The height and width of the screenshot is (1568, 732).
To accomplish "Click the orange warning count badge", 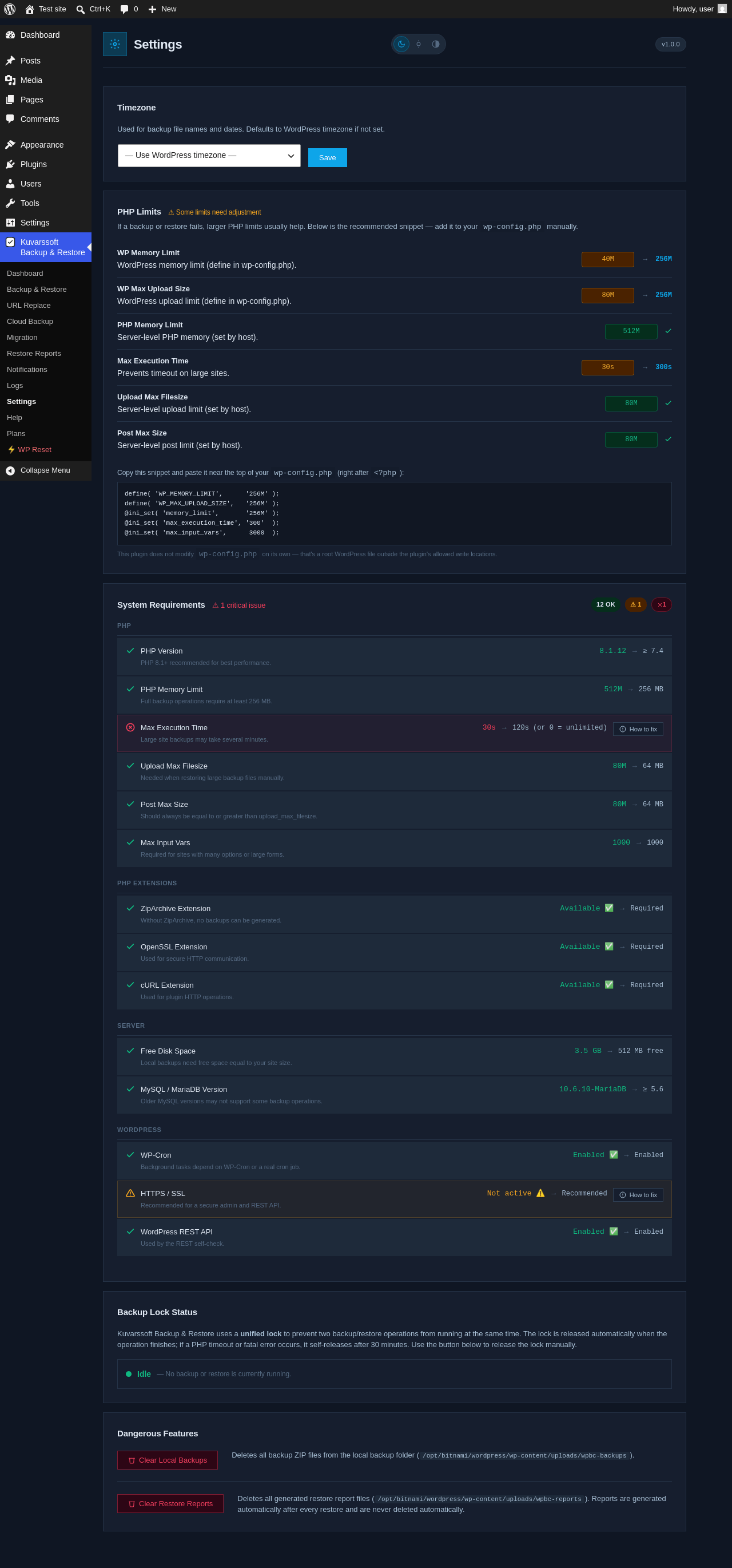I will coord(636,604).
